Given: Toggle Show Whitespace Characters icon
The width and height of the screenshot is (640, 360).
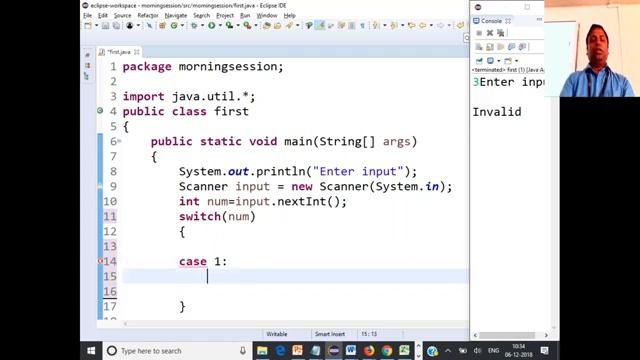Looking at the screenshot, I should [x=362, y=26].
